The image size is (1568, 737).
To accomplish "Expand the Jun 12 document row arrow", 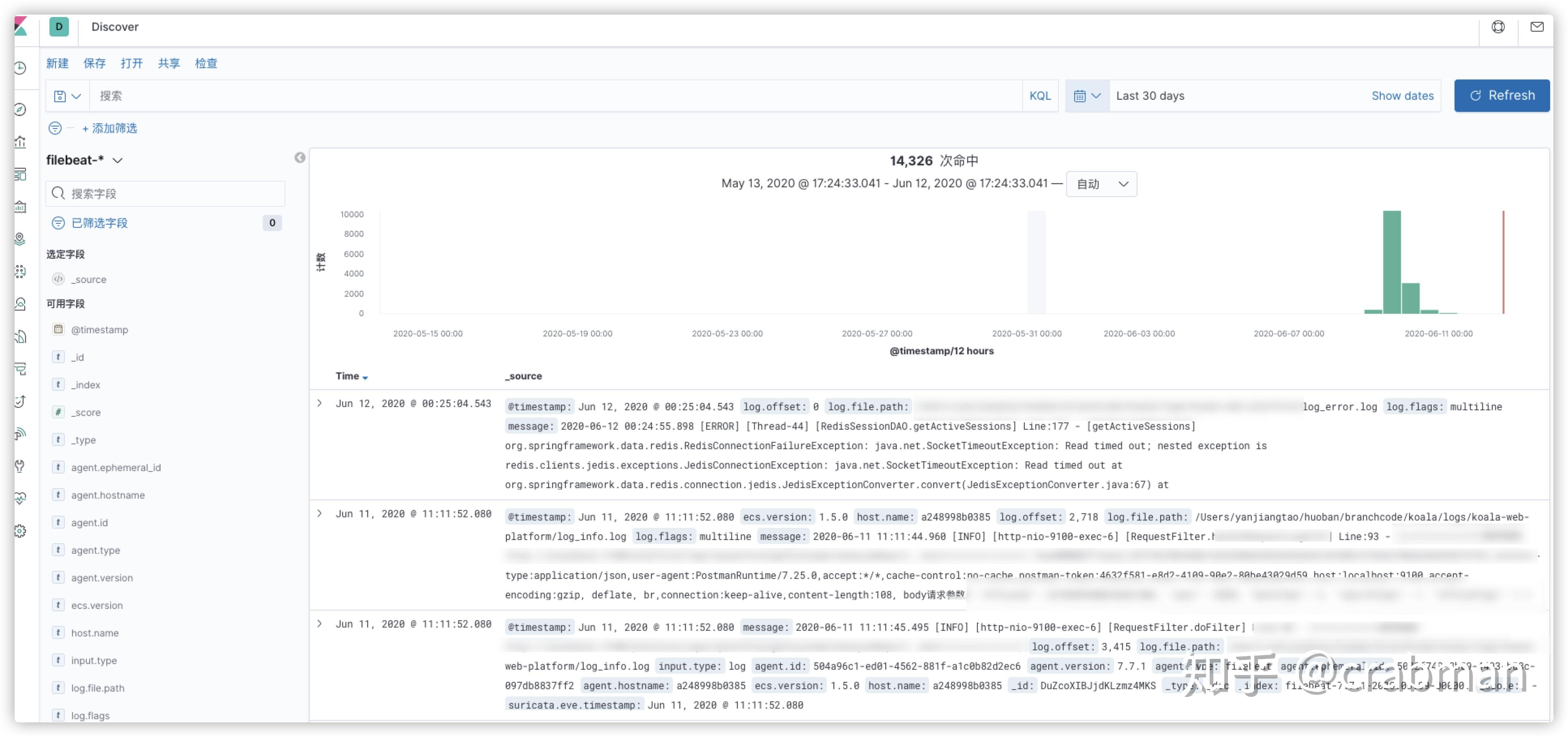I will pos(320,403).
